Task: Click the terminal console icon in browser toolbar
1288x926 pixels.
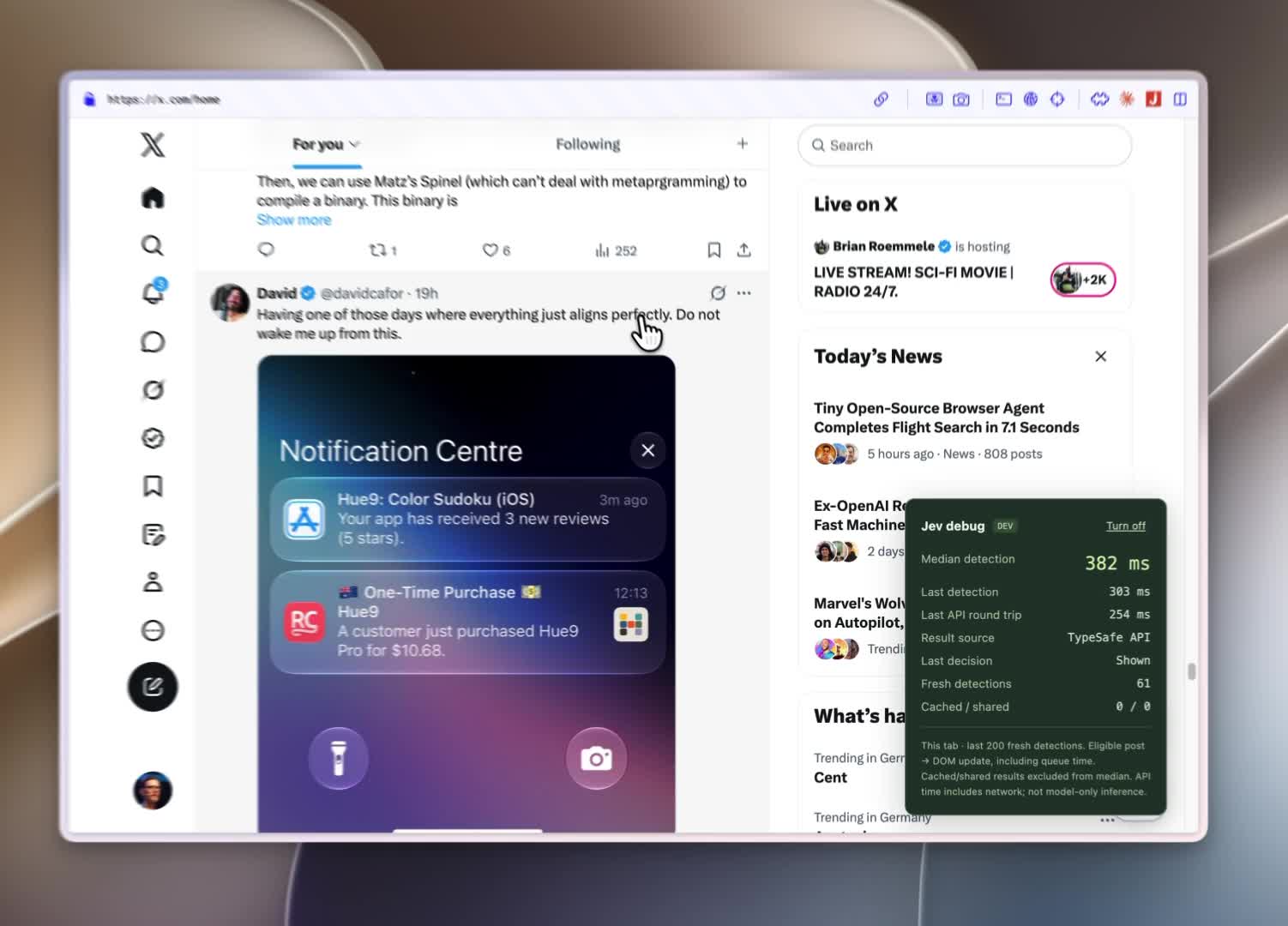Action: coord(1003,99)
